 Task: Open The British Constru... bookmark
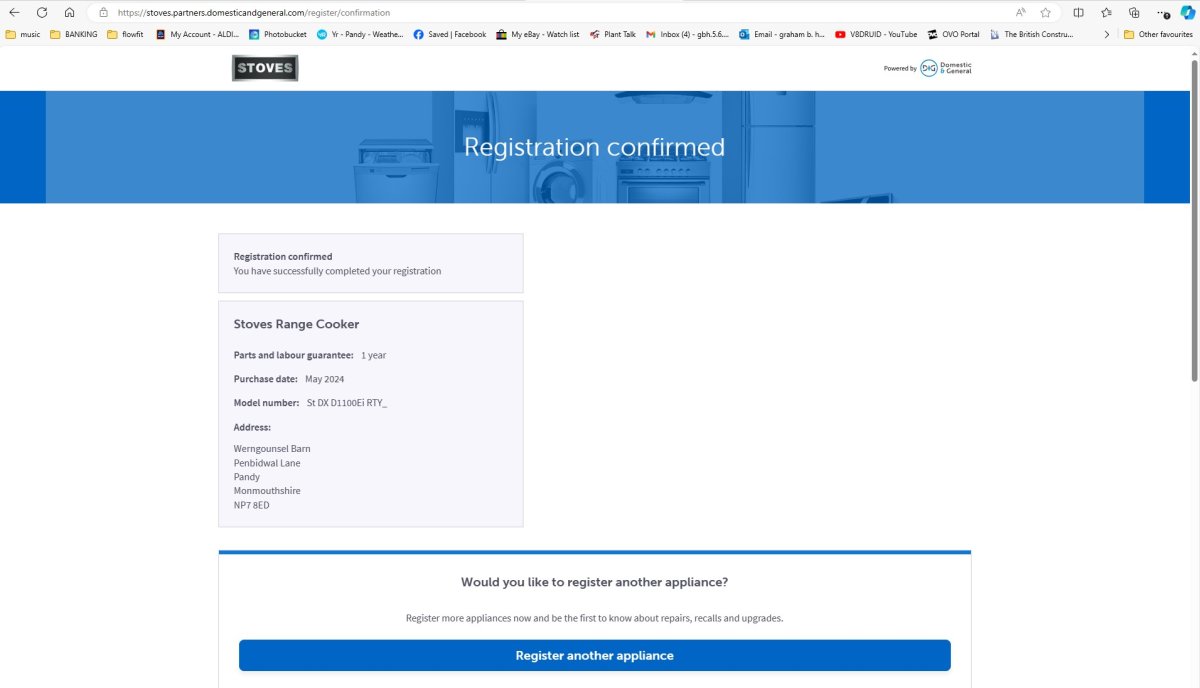click(x=1032, y=34)
